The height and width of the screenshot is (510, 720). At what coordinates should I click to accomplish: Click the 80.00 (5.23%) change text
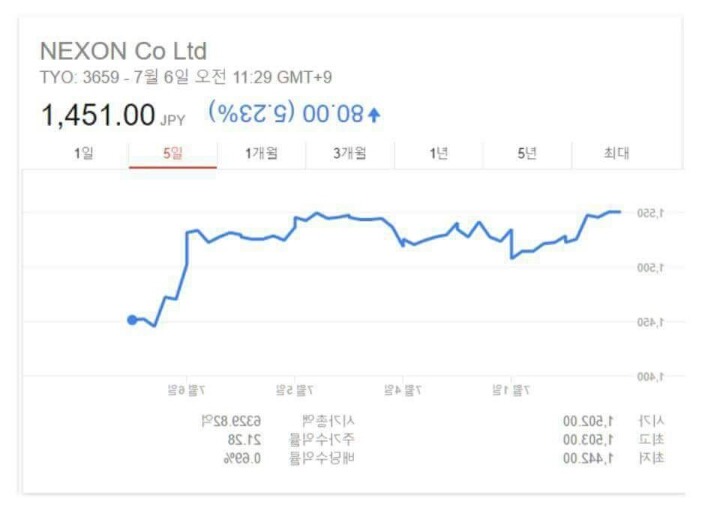(286, 113)
